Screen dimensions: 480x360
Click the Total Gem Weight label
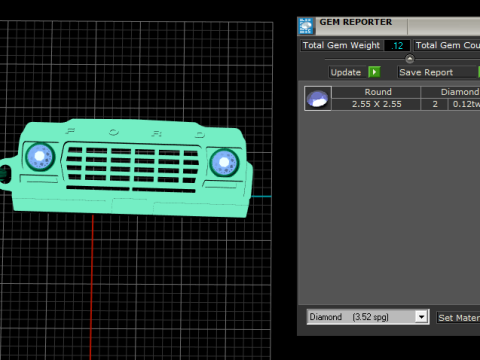[x=341, y=45]
